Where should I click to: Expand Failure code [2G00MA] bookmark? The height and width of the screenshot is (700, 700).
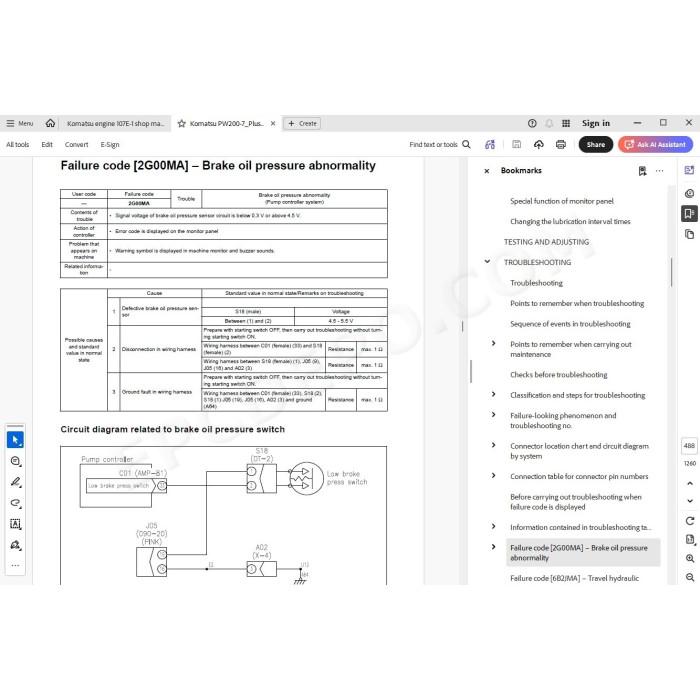pos(493,547)
